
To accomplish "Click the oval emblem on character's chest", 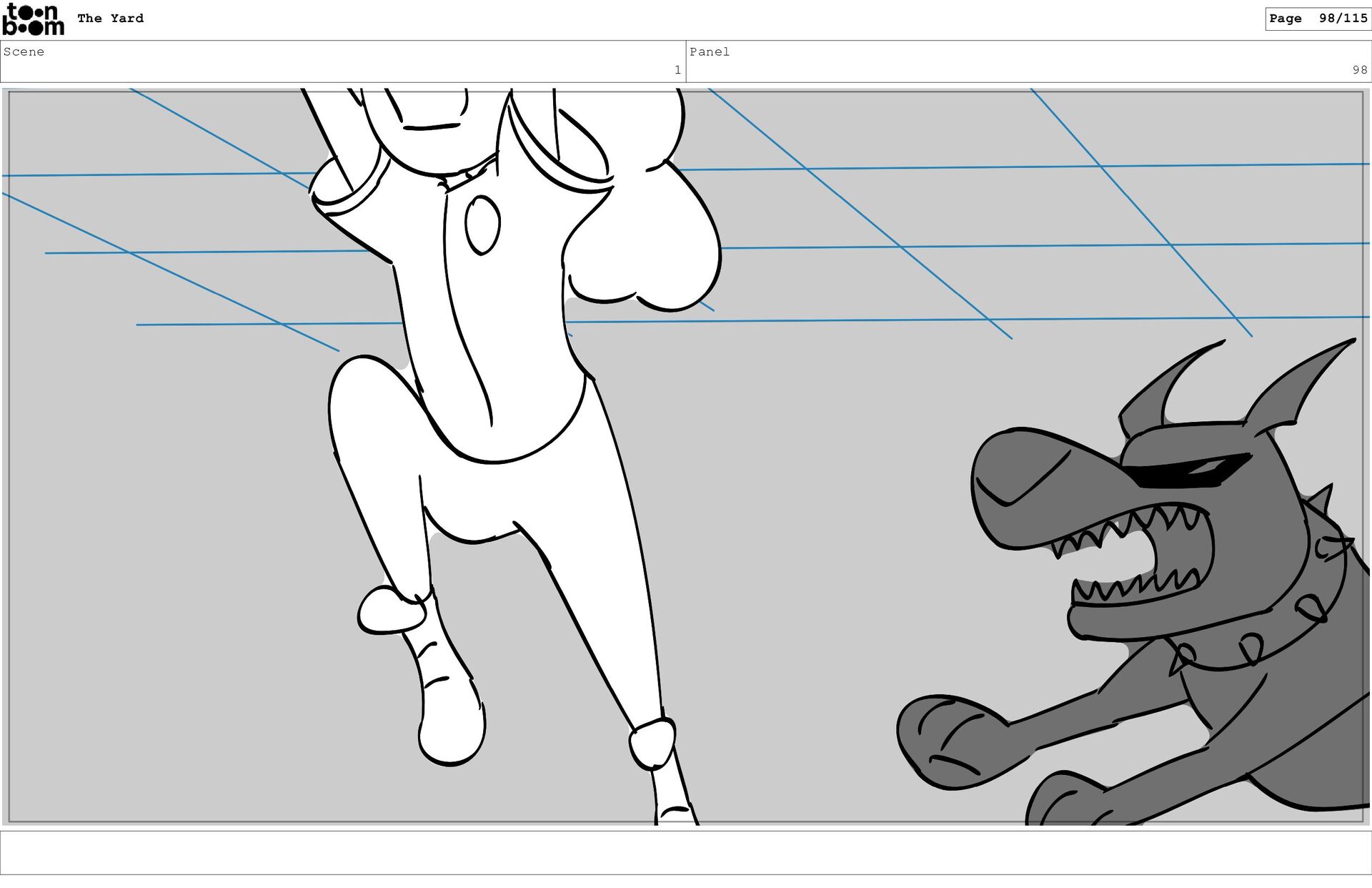I will click(x=482, y=225).
